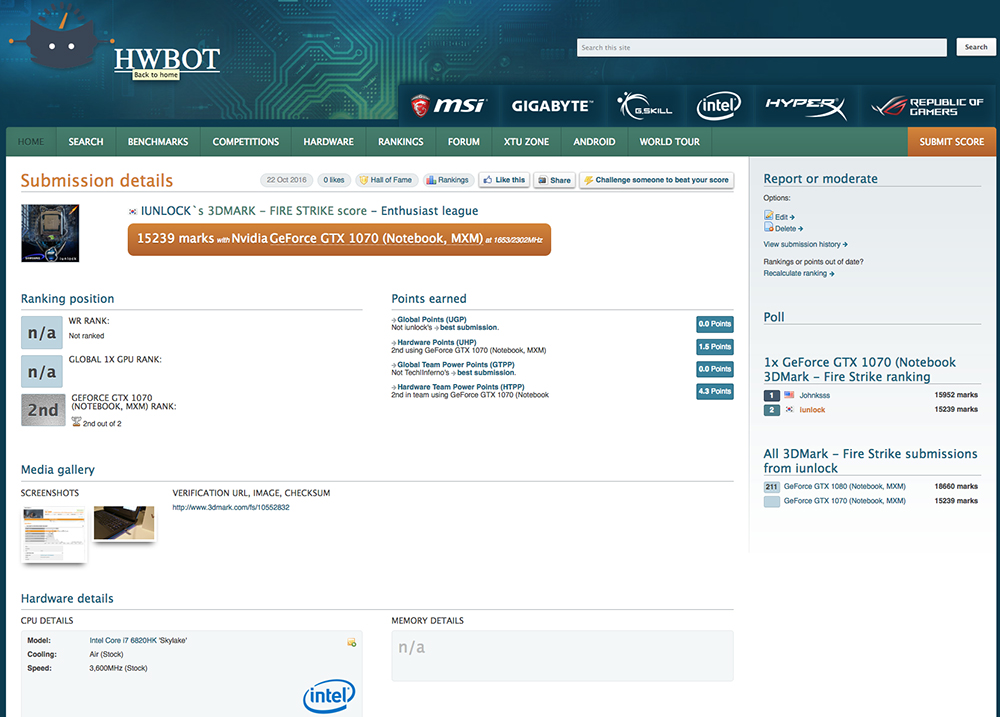
Task: Click the trophy icon beside 2nd out of 2
Action: [76, 422]
